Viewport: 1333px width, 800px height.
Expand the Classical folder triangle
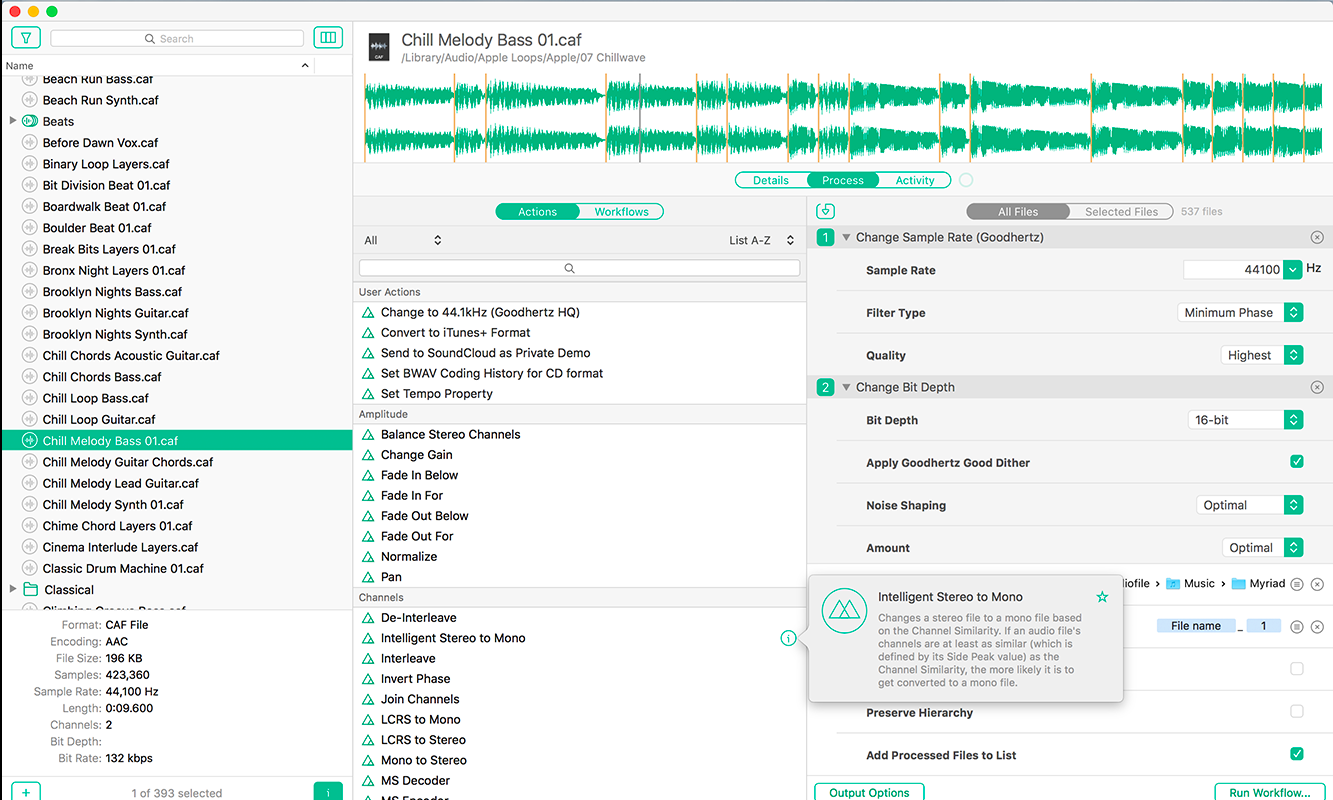pyautogui.click(x=13, y=590)
